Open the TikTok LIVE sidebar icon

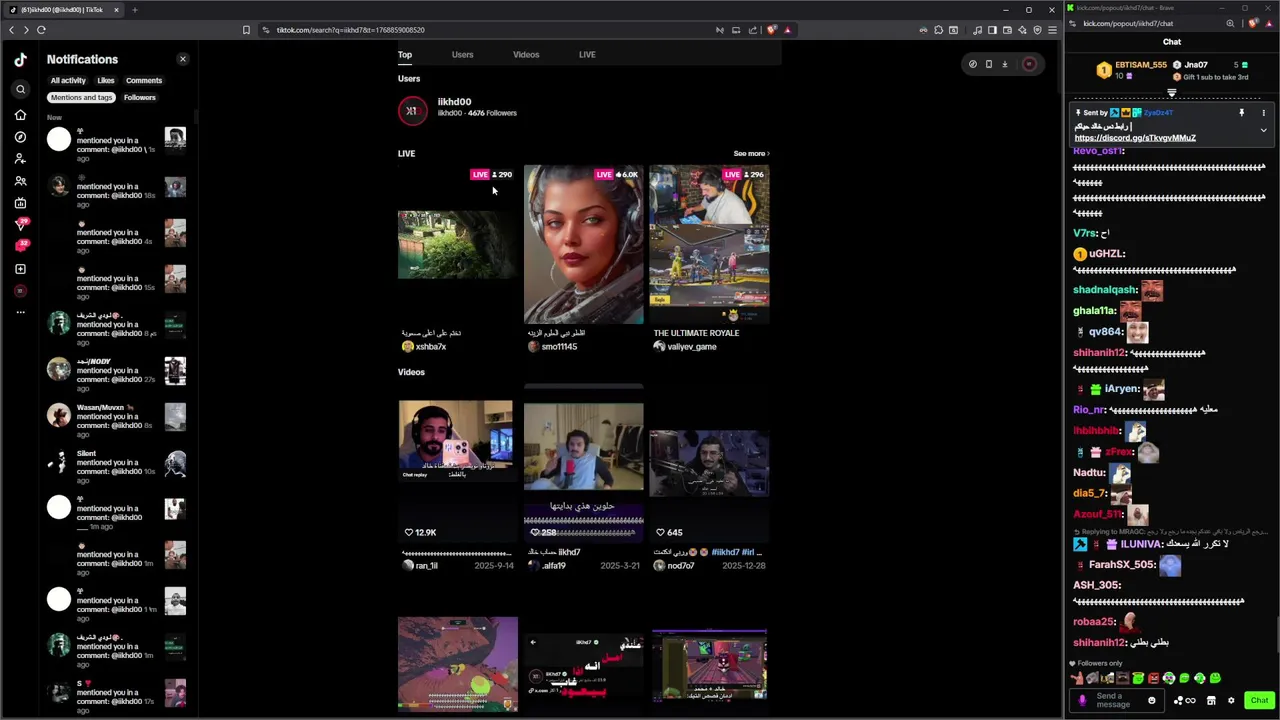(x=20, y=203)
